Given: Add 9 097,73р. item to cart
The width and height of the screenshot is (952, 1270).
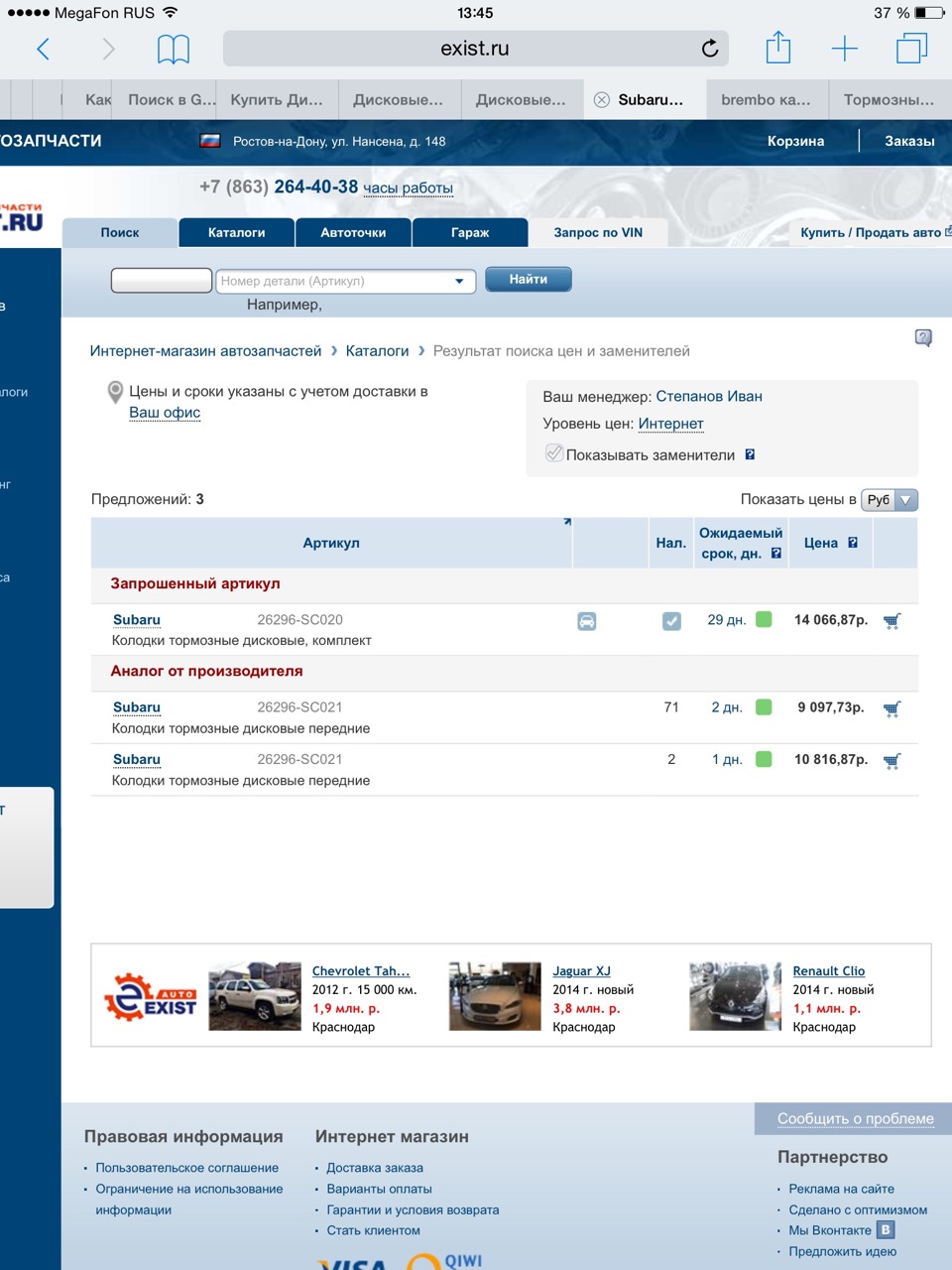Looking at the screenshot, I should [x=892, y=708].
